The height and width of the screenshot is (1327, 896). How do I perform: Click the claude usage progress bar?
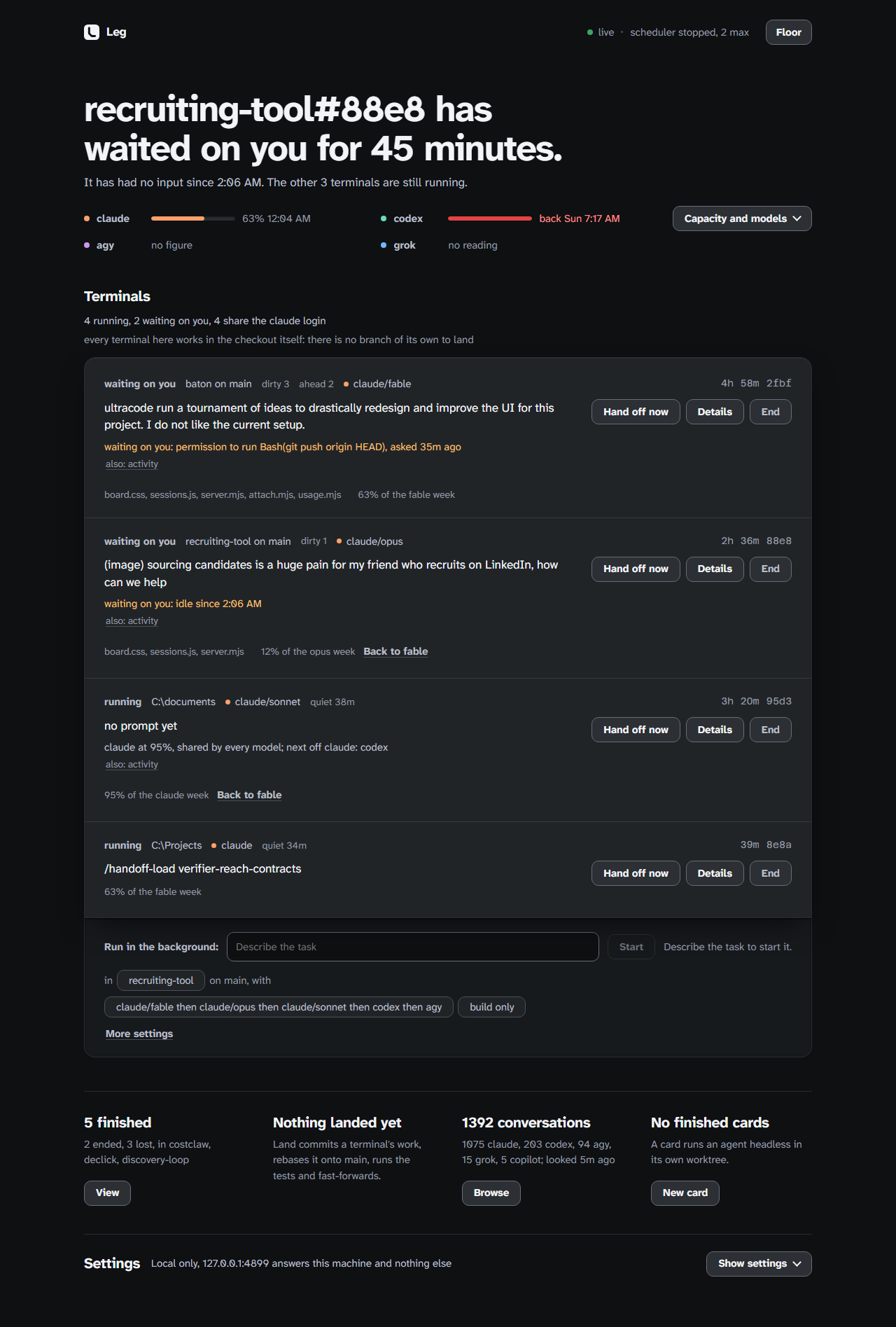click(193, 218)
